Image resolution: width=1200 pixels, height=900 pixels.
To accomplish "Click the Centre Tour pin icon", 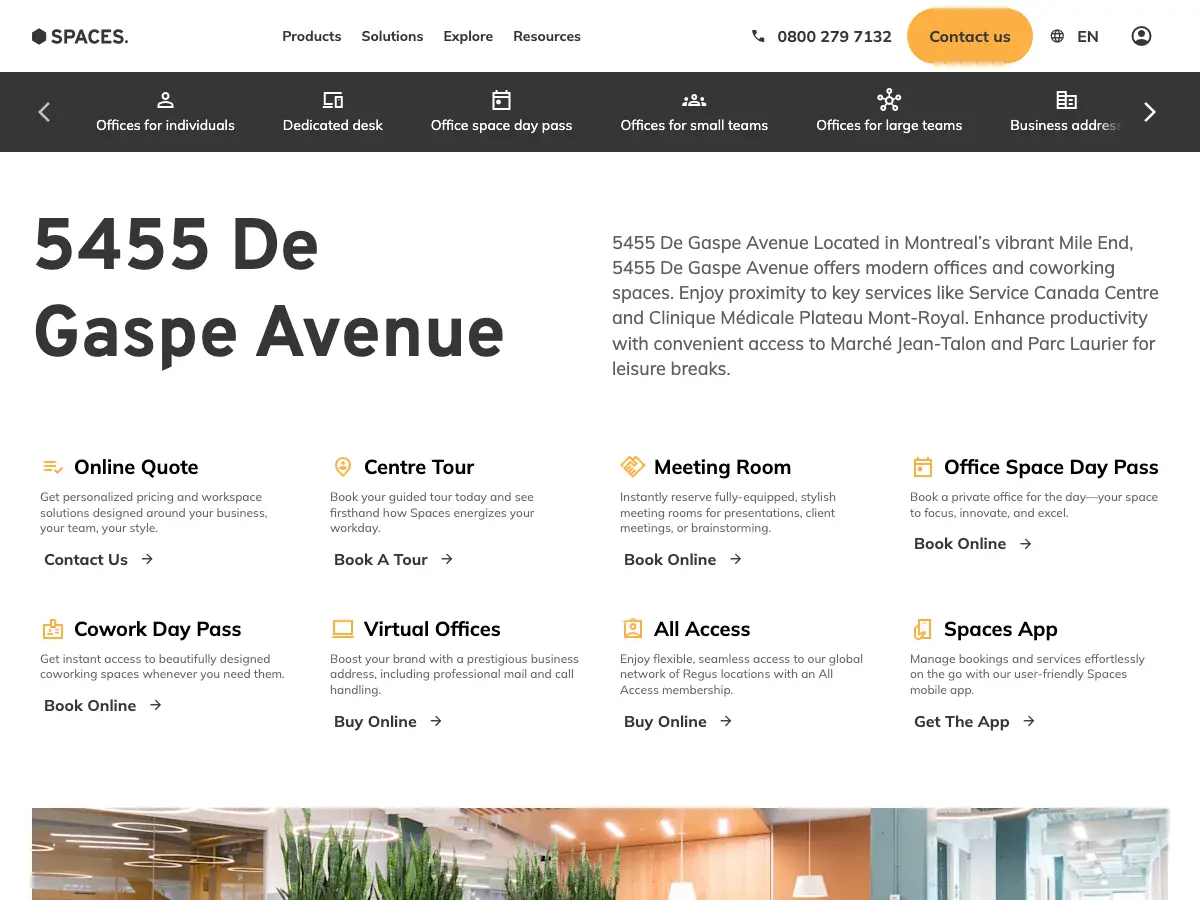I will 343,467.
